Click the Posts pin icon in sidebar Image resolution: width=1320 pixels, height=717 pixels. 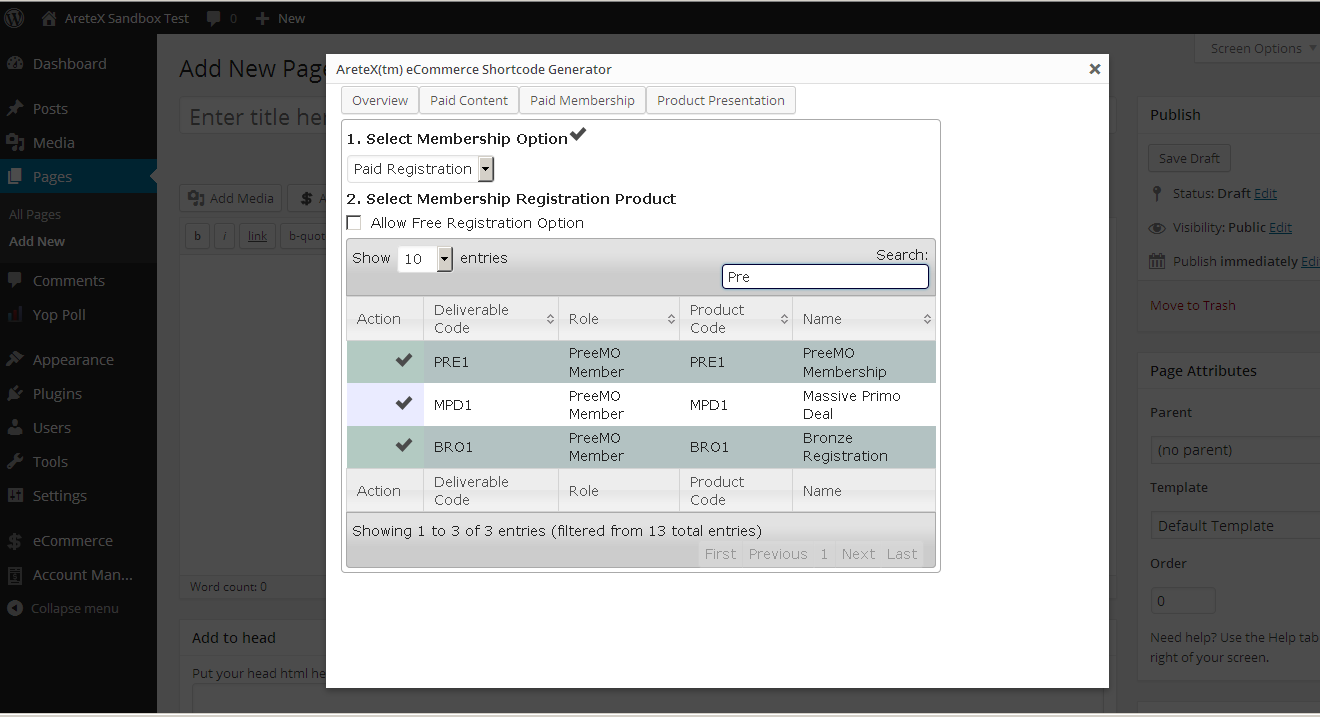(15, 108)
